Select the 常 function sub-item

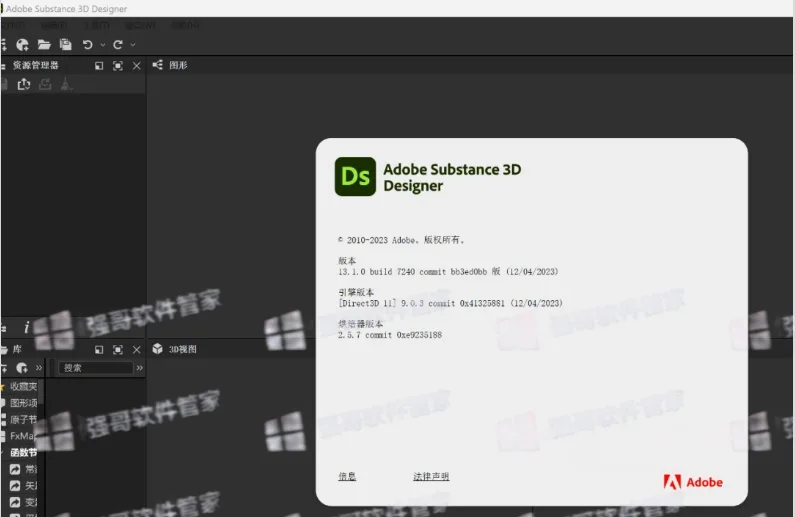pyautogui.click(x=31, y=469)
